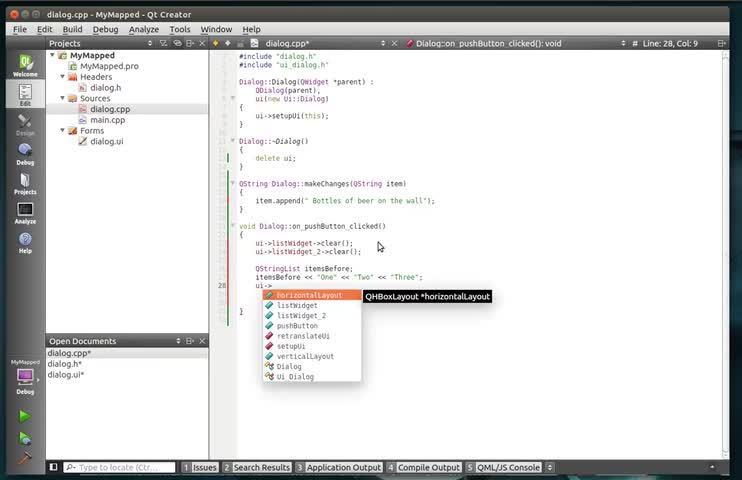
Task: Start debugging with the run-debug icon
Action: [25, 438]
